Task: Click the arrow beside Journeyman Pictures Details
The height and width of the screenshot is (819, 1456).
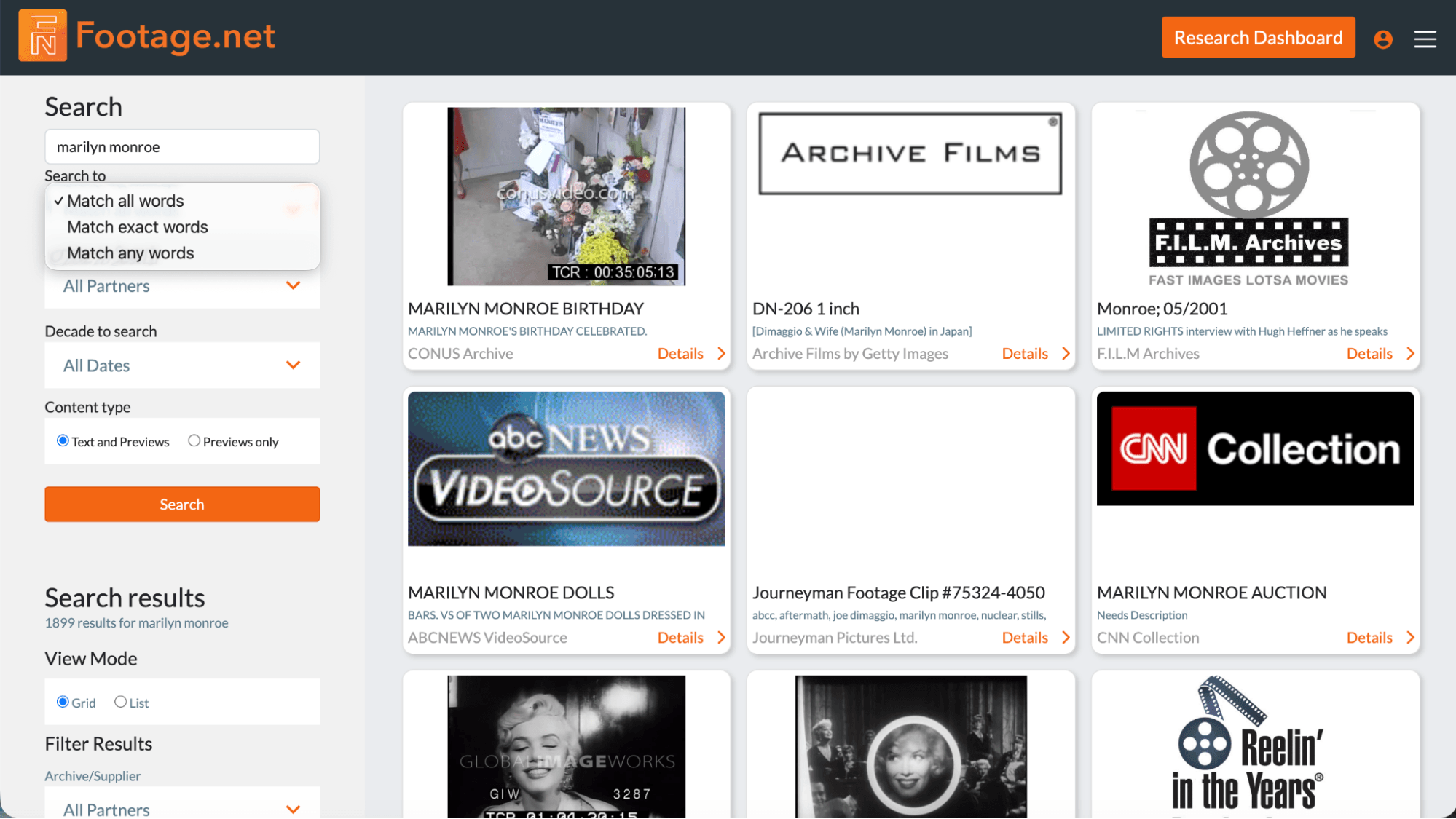Action: coord(1066,638)
